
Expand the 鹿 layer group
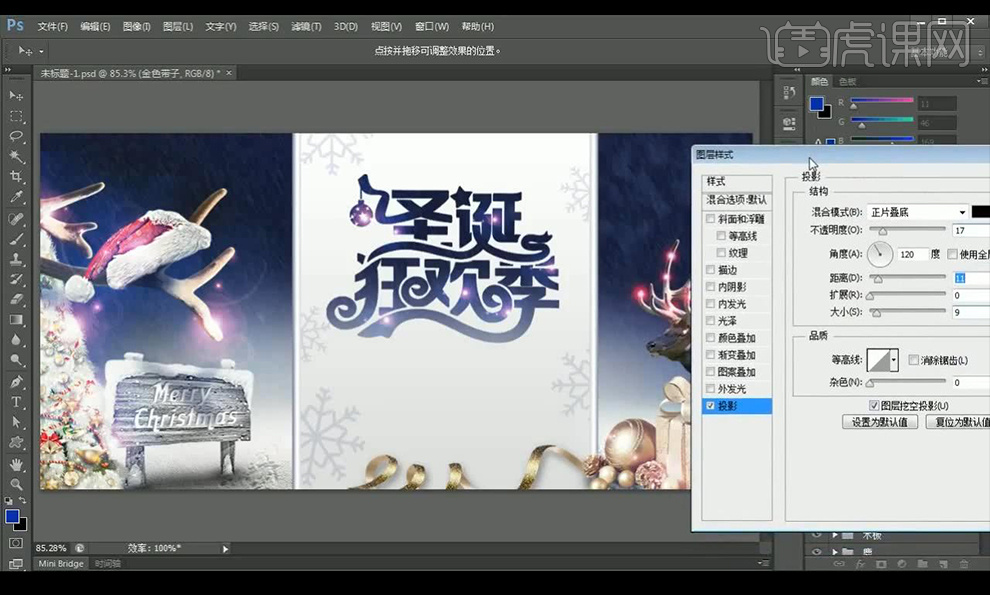[x=835, y=551]
